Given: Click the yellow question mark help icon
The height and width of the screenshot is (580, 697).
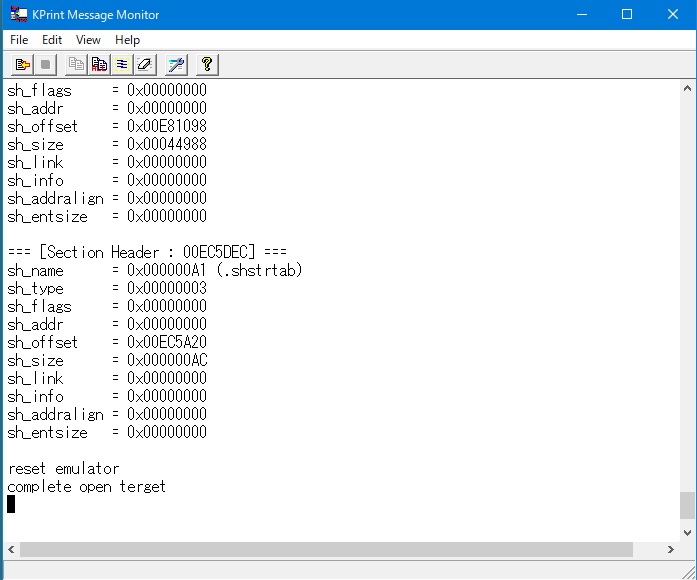Looking at the screenshot, I should [x=207, y=65].
